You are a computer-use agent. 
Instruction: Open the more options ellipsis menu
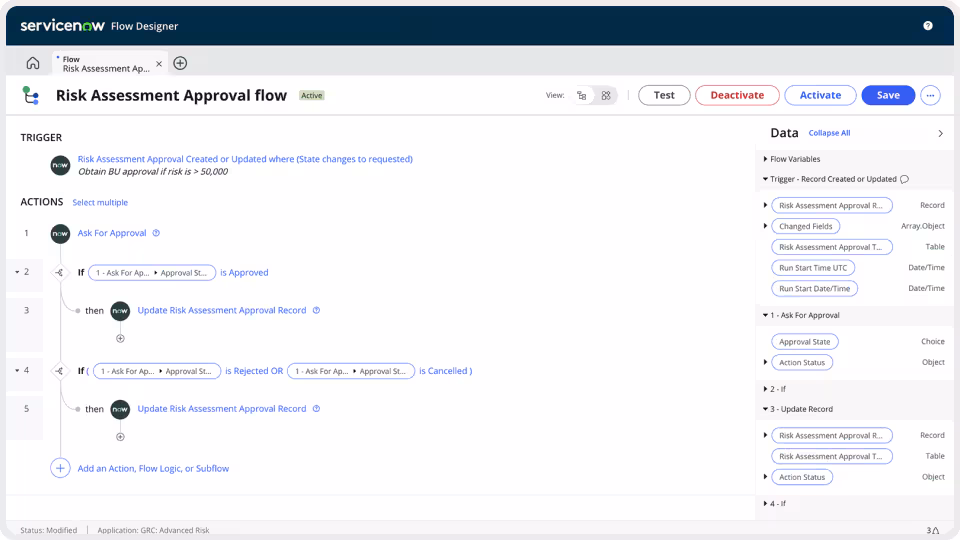[x=931, y=95]
